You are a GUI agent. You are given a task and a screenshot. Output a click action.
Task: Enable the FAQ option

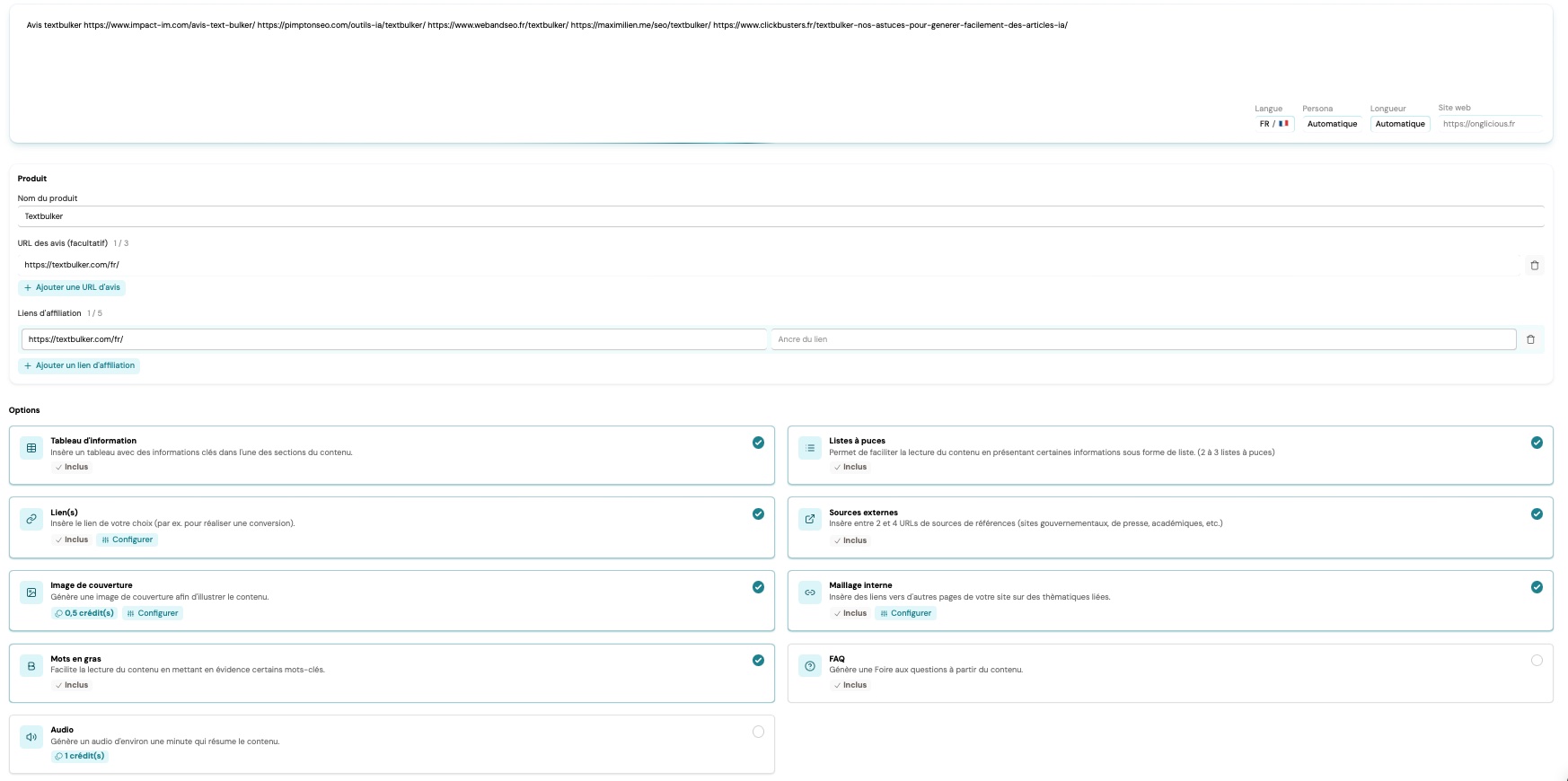(x=1537, y=660)
